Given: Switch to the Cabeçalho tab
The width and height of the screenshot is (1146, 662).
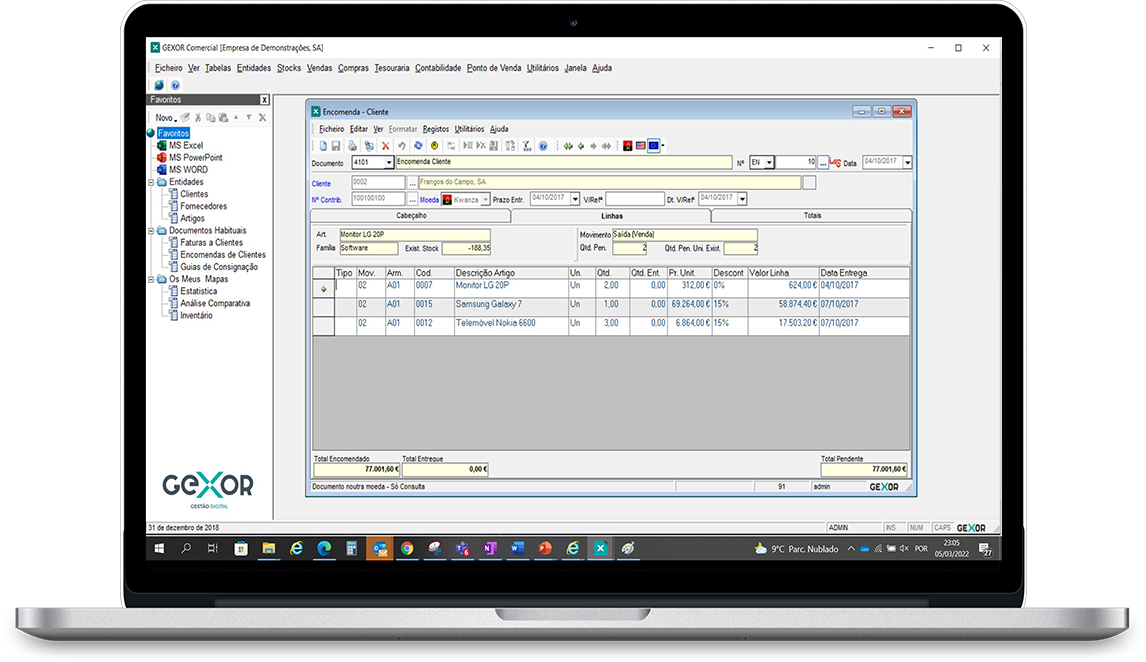Looking at the screenshot, I should [409, 215].
